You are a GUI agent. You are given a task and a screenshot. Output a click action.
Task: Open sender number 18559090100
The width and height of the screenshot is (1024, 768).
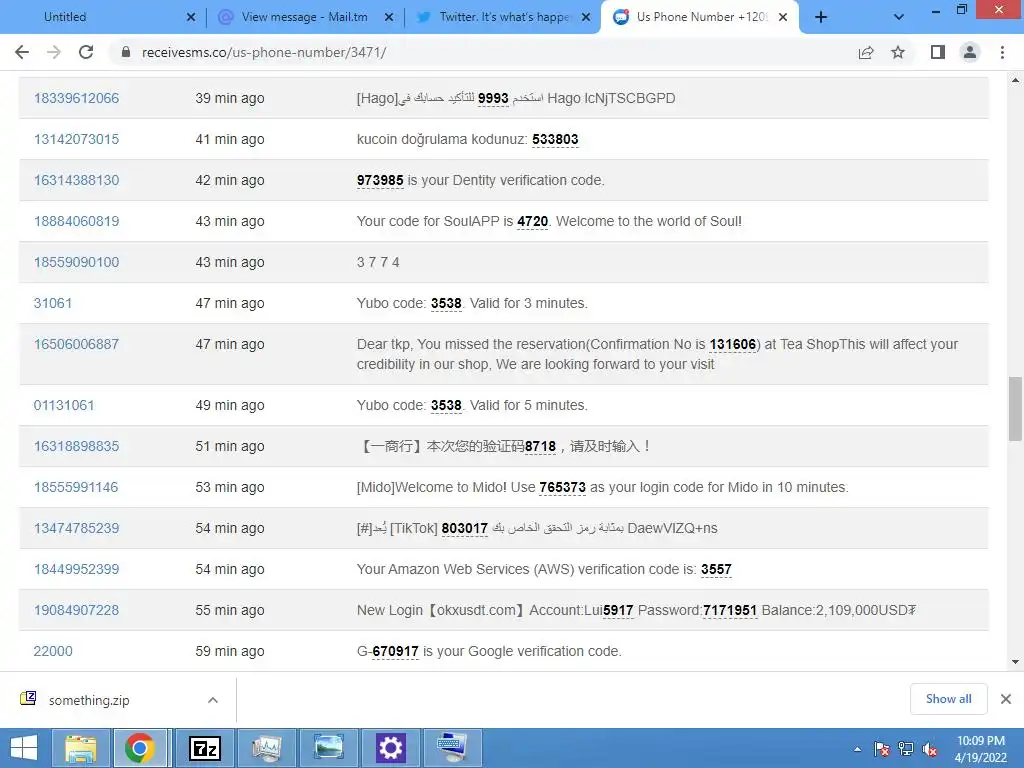[x=76, y=262]
